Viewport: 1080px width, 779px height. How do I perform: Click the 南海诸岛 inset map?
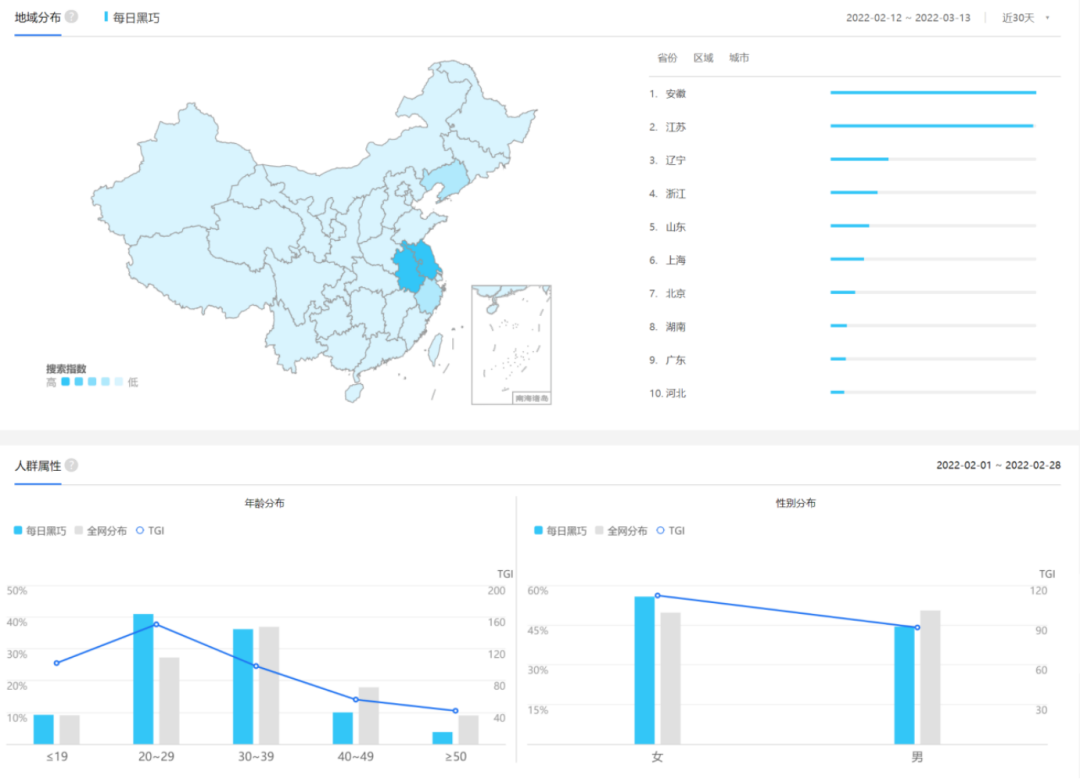pyautogui.click(x=511, y=344)
